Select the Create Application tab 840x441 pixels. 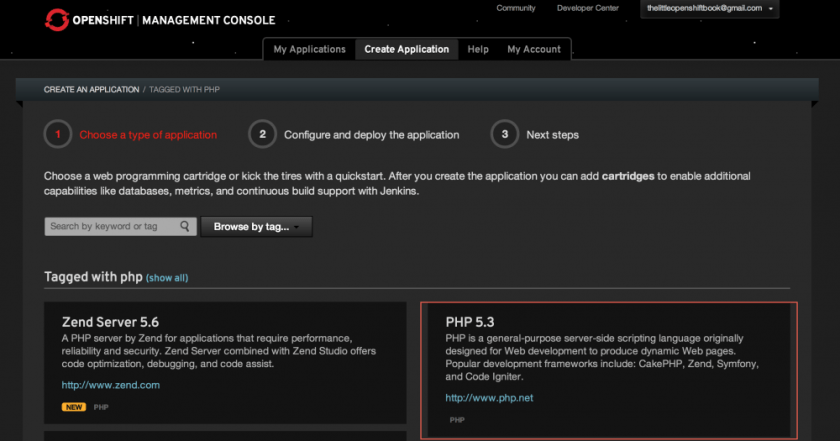coord(406,49)
